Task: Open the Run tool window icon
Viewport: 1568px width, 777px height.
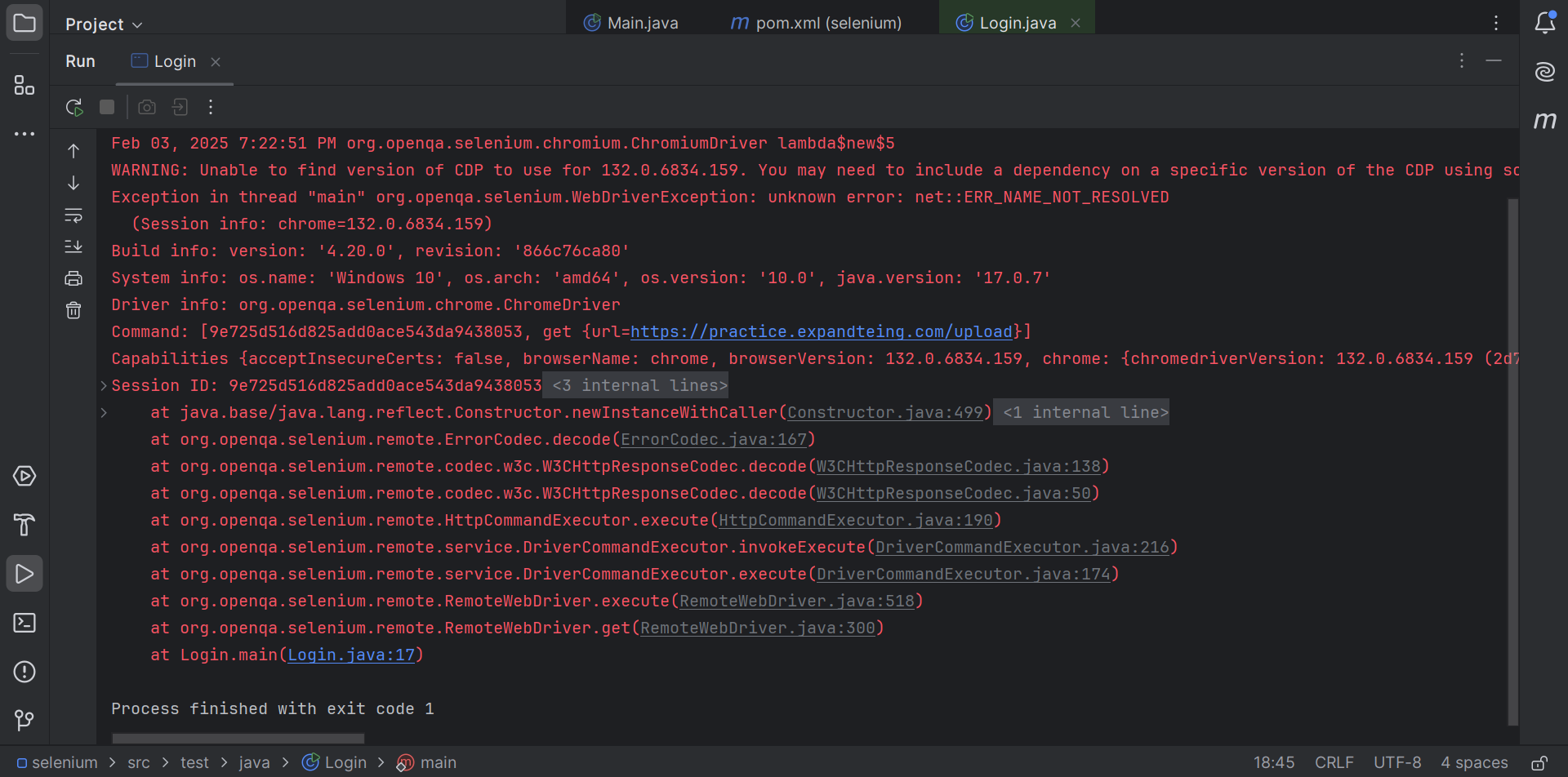Action: click(24, 574)
